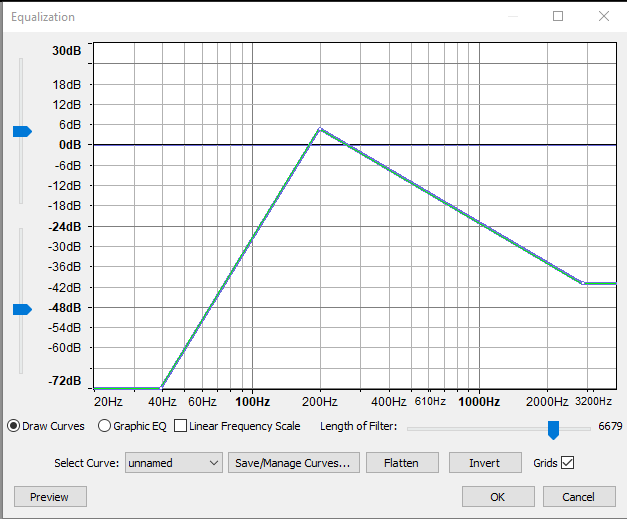Click the curve peak point at 200Hz
This screenshot has height=519, width=627.
[x=320, y=129]
